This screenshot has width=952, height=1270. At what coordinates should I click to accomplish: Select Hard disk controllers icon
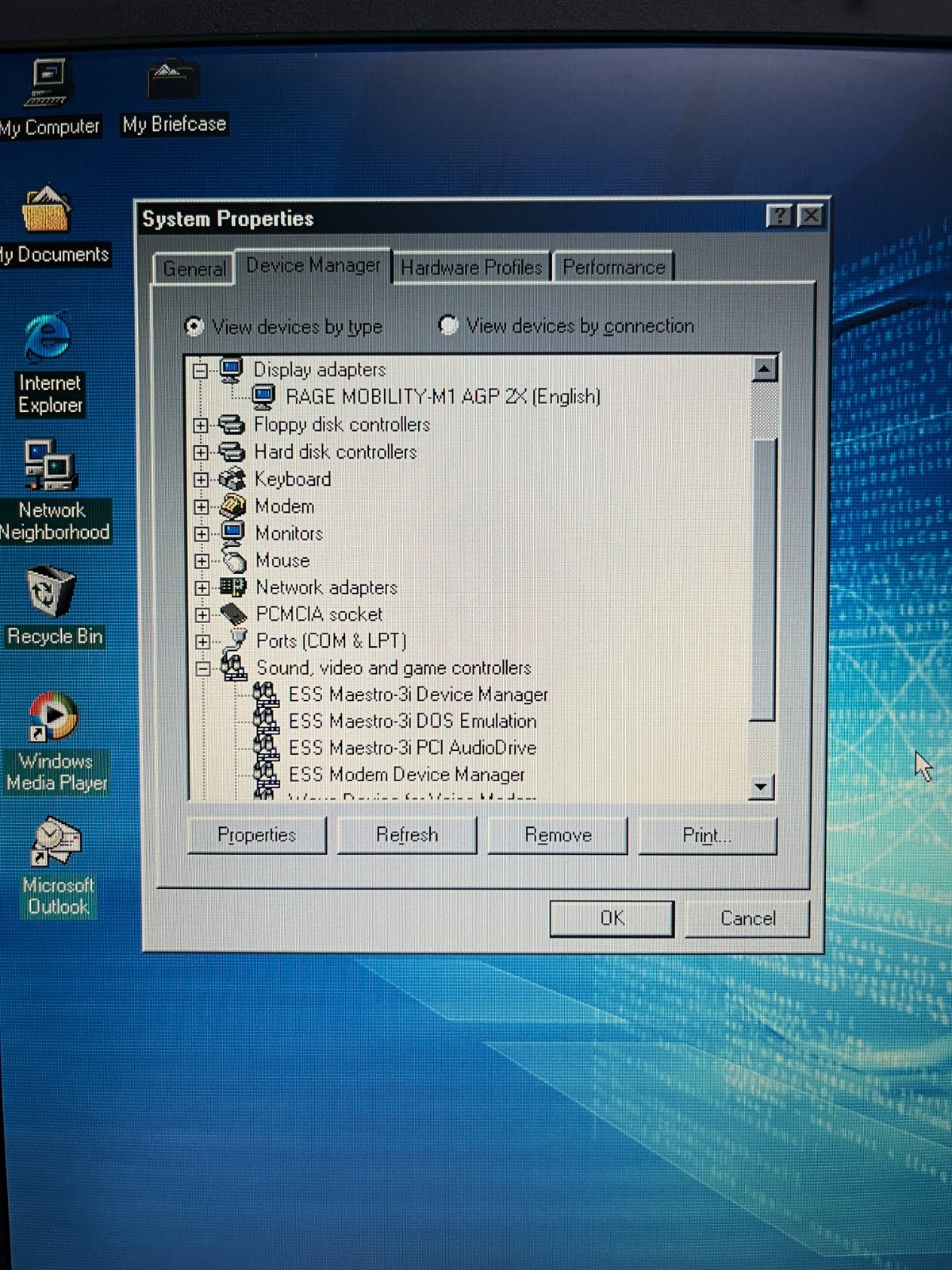click(232, 452)
